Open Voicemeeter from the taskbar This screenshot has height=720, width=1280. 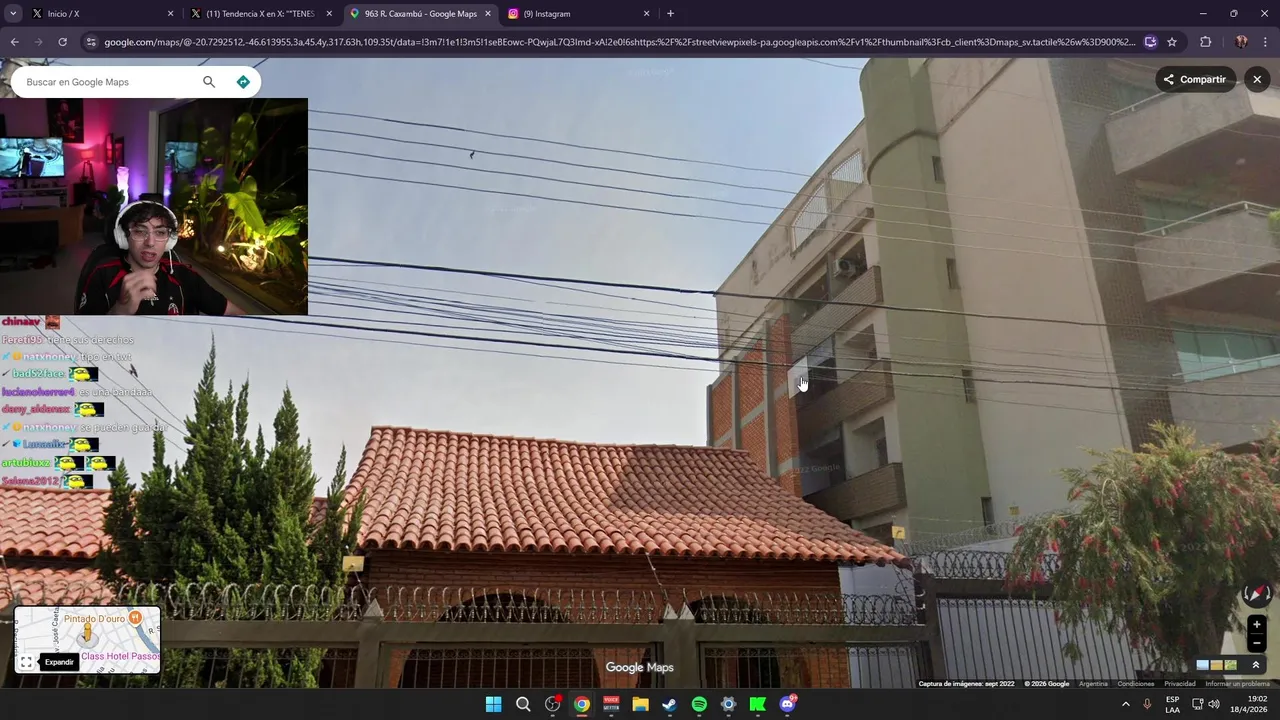pos(611,704)
